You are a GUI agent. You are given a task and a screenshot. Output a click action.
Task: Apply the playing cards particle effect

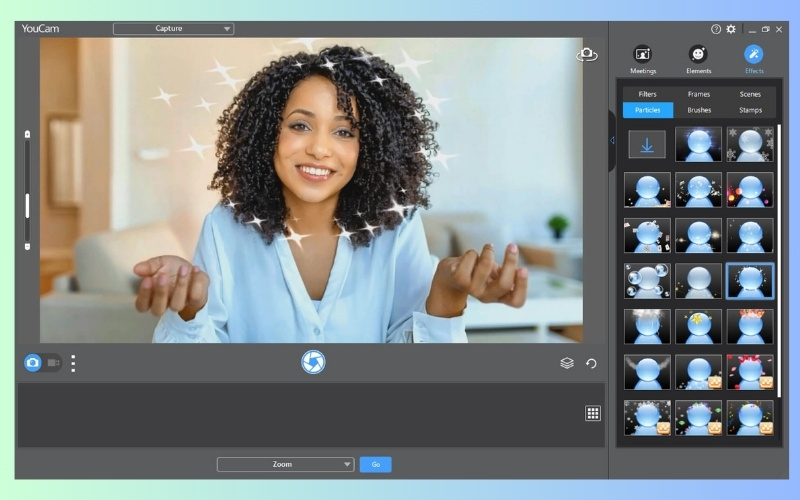647,236
